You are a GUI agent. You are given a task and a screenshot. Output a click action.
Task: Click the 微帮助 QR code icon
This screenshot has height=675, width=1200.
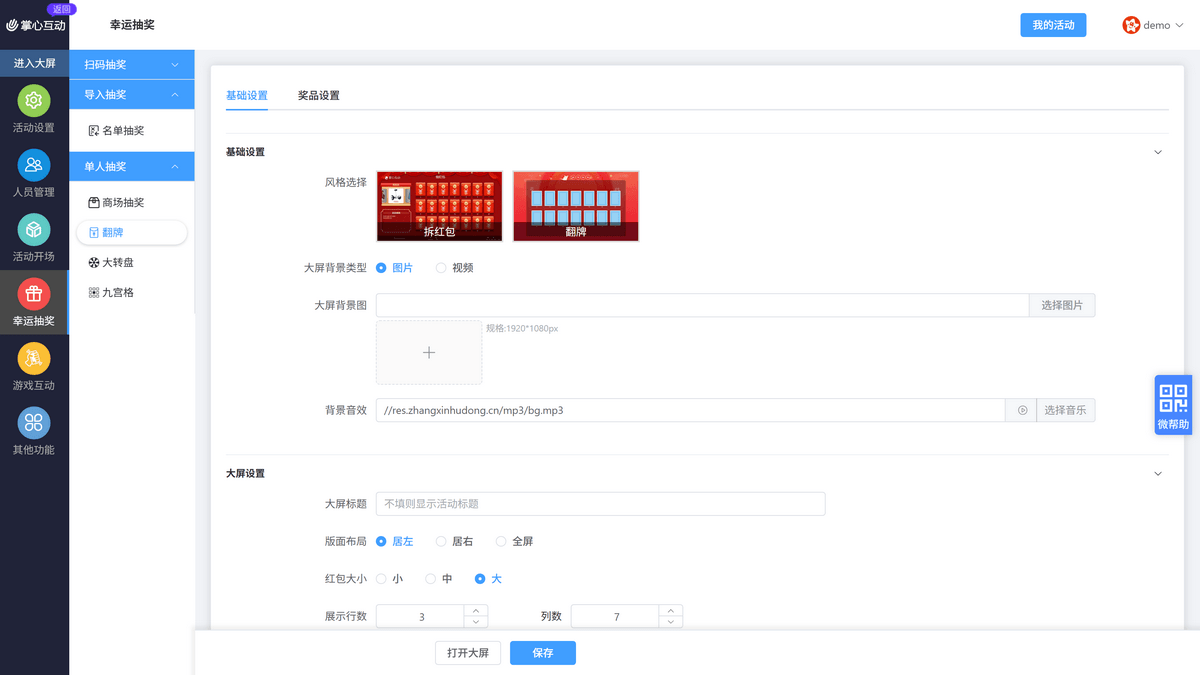click(x=1174, y=399)
